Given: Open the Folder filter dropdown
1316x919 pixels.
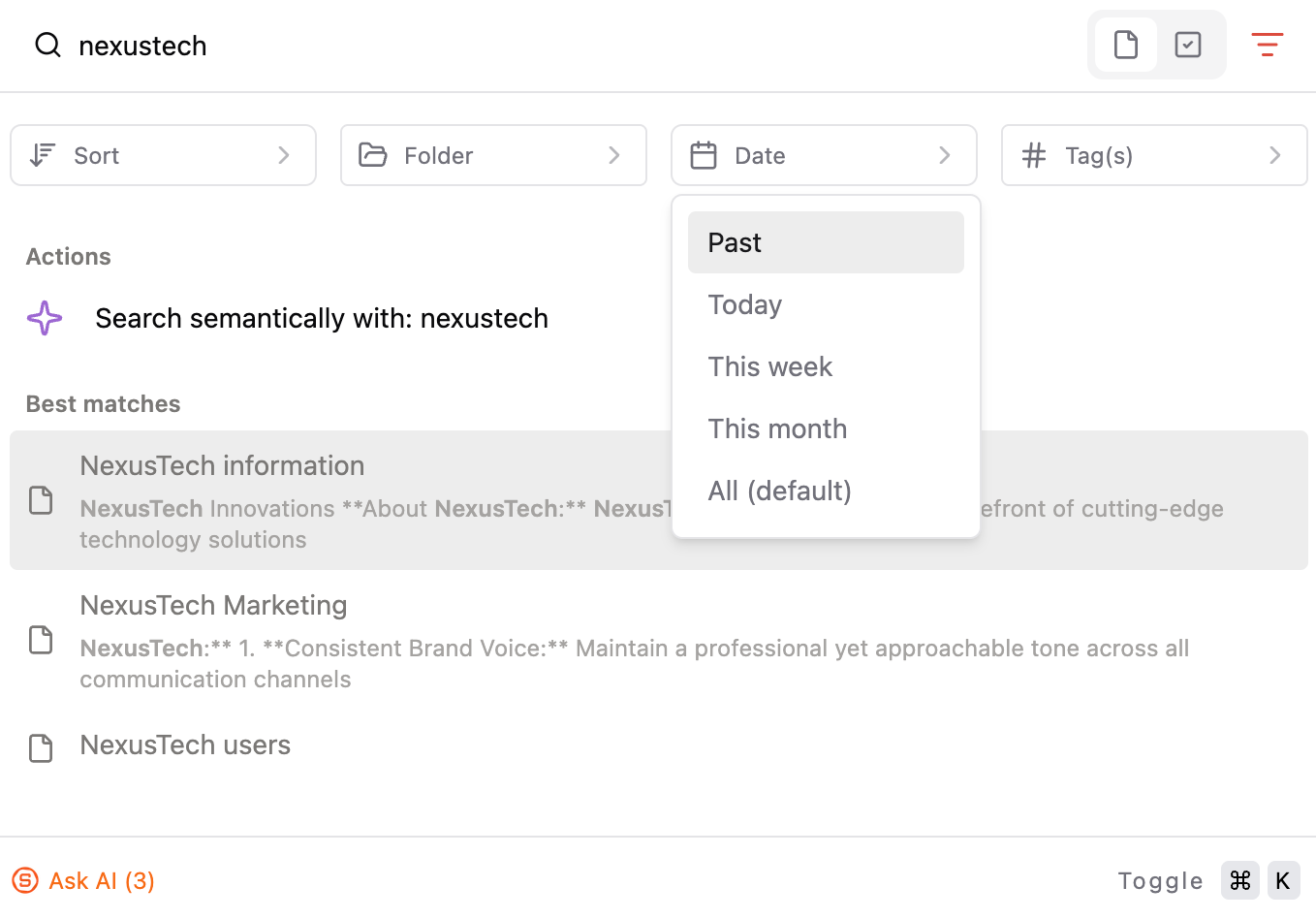Looking at the screenshot, I should pos(493,155).
